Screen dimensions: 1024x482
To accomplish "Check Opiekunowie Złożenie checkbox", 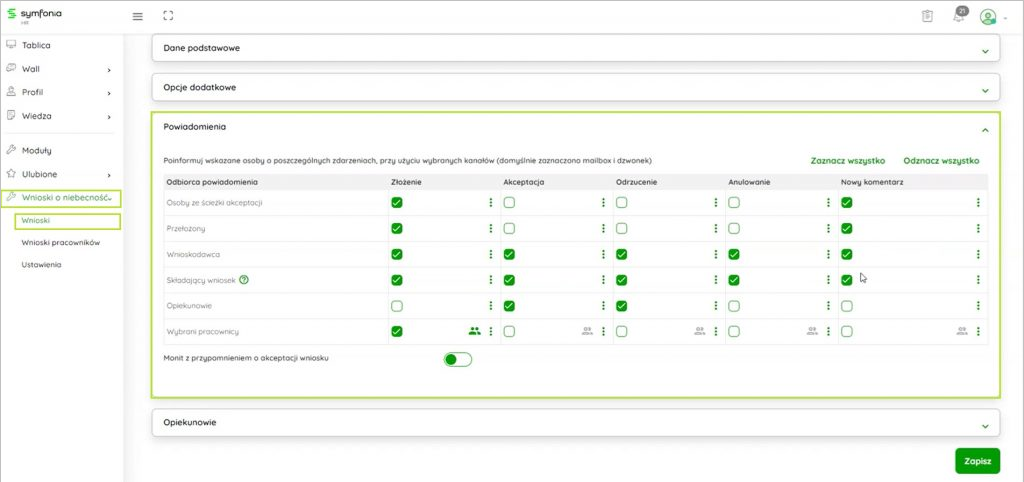I will point(397,306).
